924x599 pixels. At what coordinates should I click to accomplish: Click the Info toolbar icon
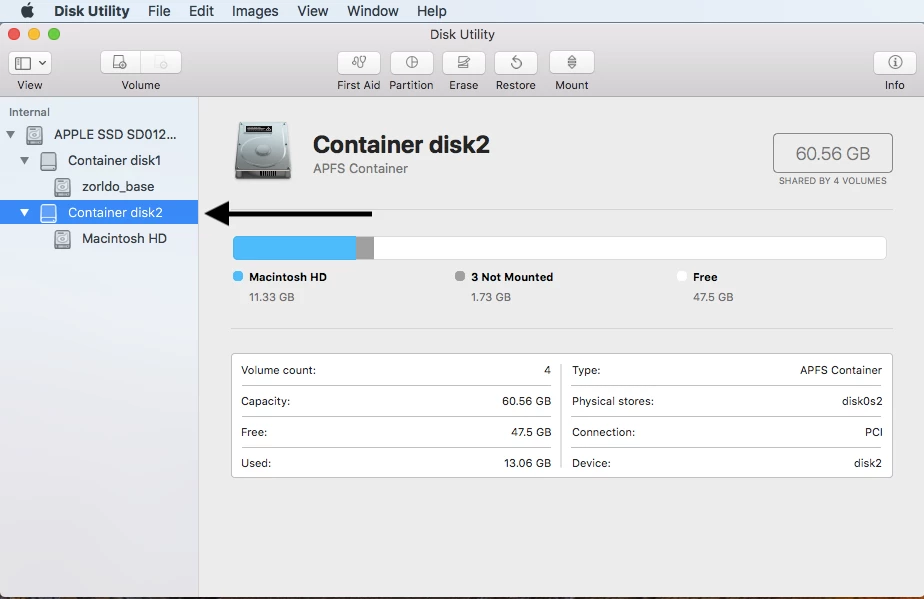[x=895, y=62]
